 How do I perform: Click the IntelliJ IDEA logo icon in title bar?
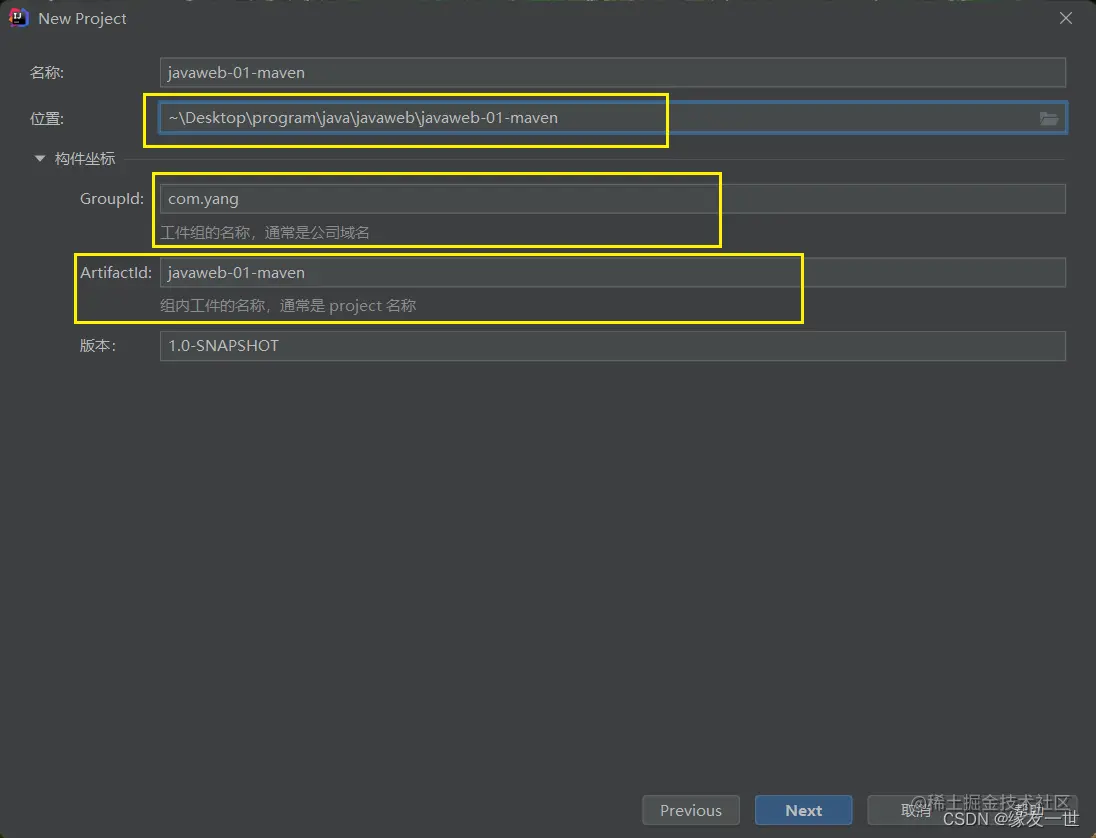[x=18, y=18]
